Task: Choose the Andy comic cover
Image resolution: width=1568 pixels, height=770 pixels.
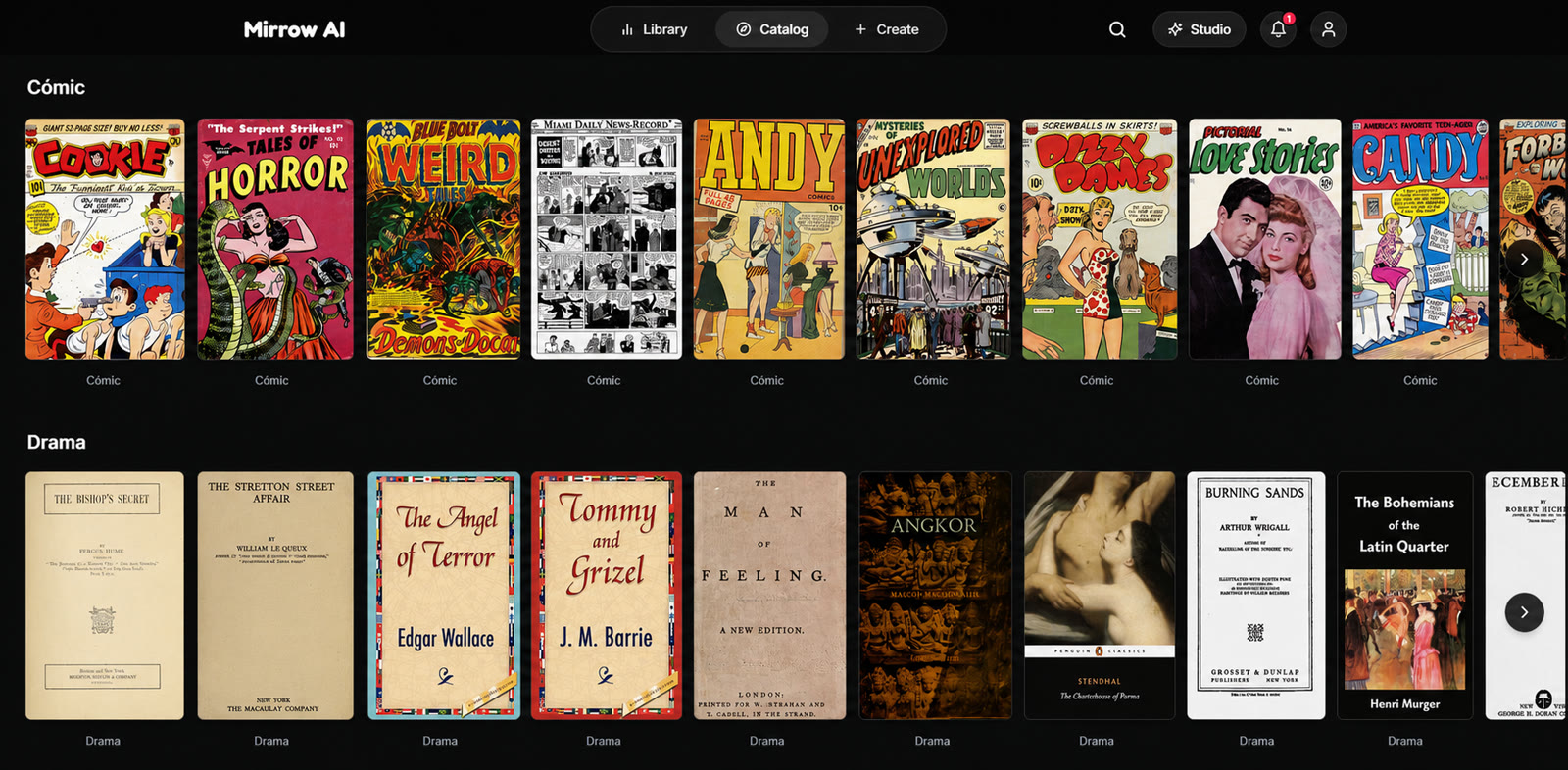Action: (x=769, y=239)
